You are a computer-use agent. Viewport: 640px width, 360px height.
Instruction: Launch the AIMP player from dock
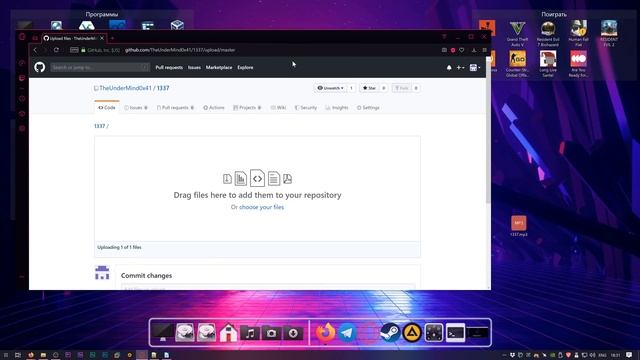[x=412, y=333]
